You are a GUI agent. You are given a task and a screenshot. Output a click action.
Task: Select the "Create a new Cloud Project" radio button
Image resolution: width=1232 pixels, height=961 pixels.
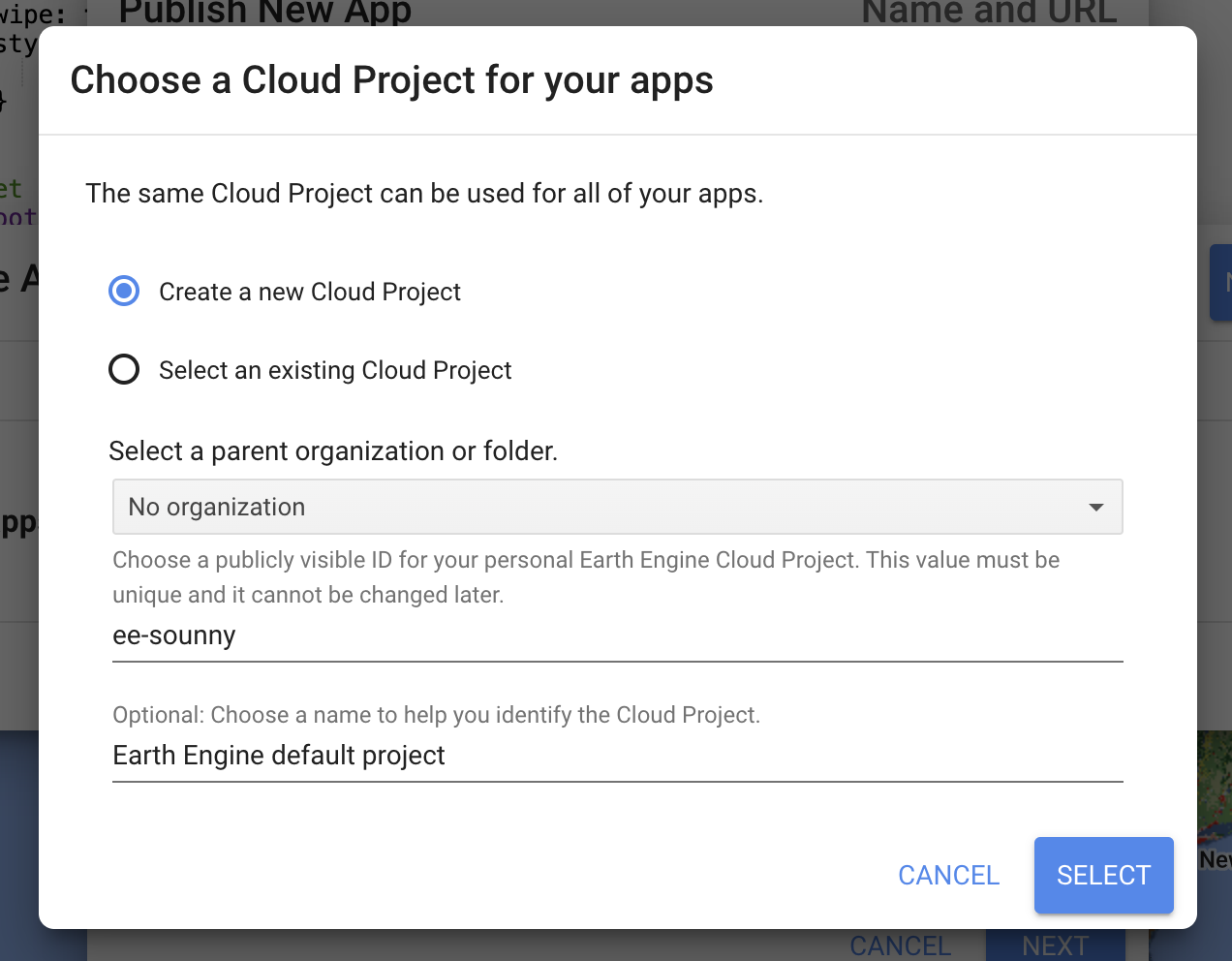(x=124, y=292)
